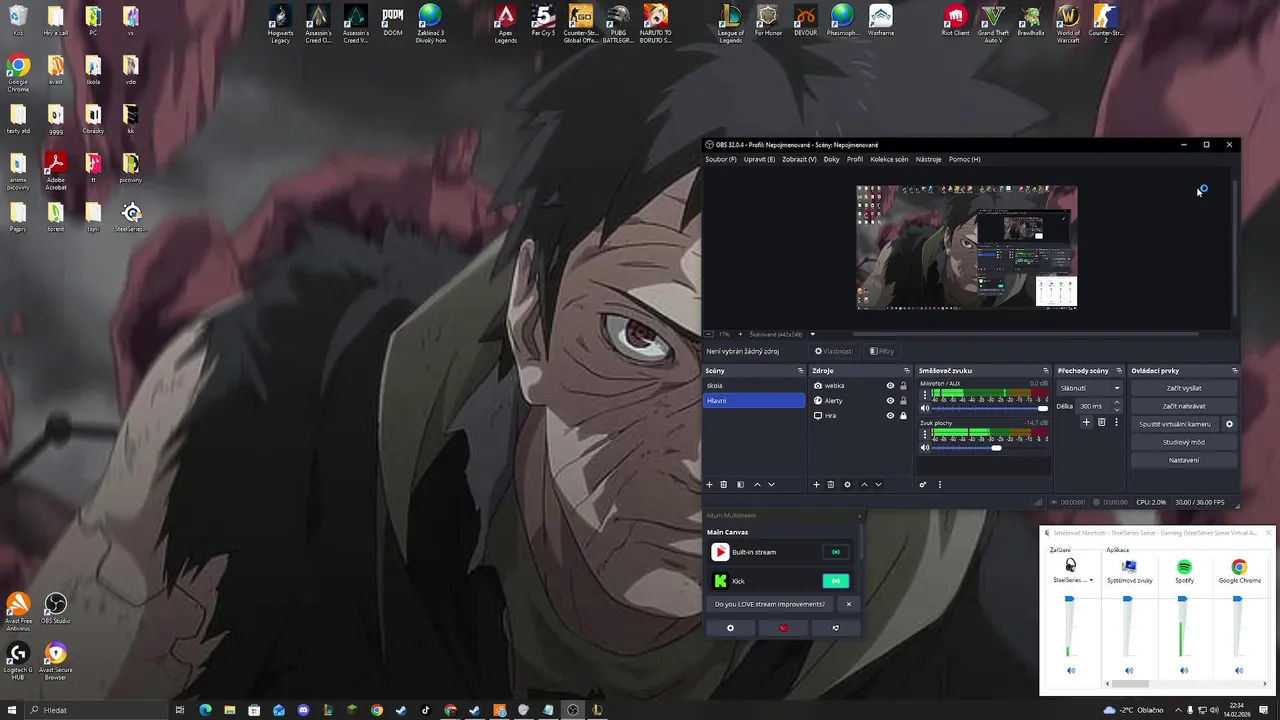Open transition properties three-dot menu

coord(1116,422)
